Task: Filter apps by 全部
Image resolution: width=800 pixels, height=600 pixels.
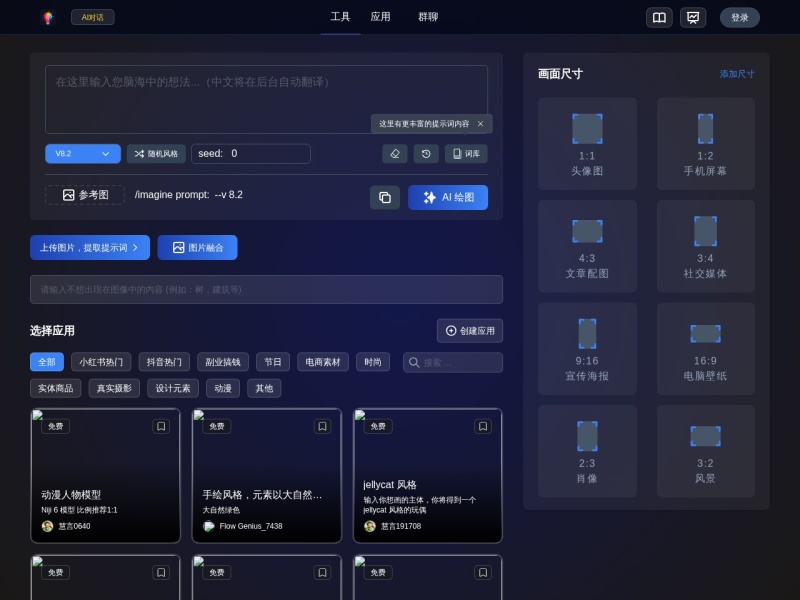Action: click(47, 362)
